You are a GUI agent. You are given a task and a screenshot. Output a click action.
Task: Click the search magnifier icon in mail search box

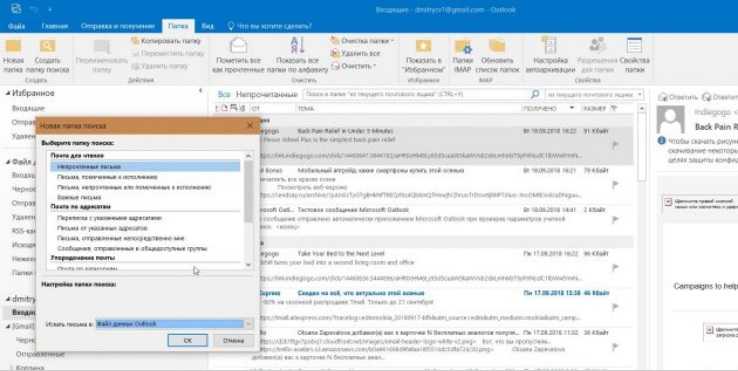(535, 95)
